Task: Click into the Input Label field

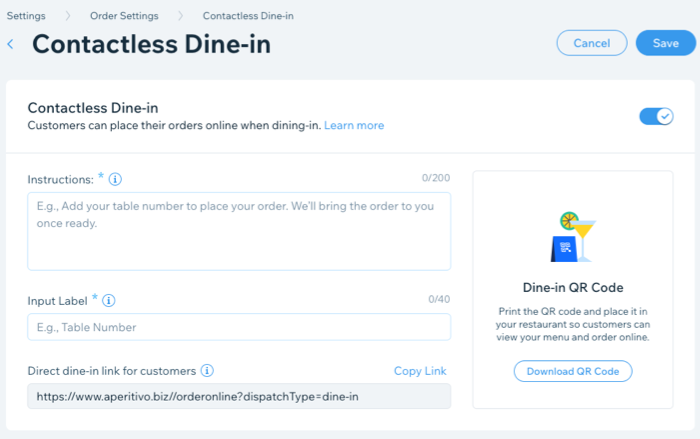Action: point(239,327)
